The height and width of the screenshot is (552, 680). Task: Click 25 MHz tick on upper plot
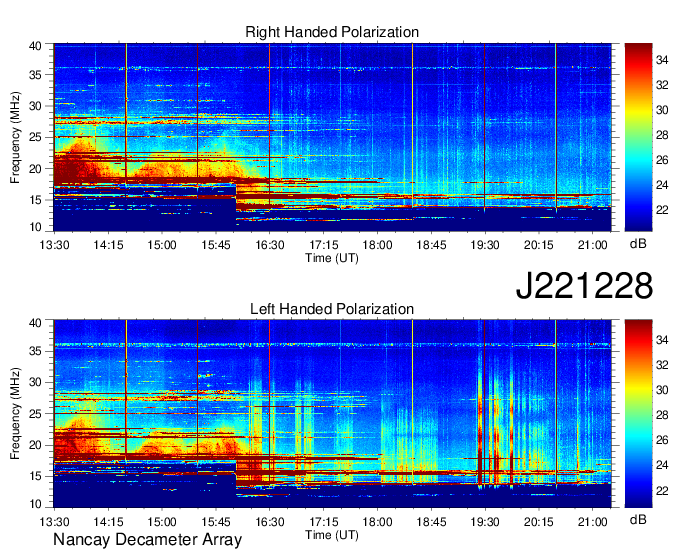coord(35,137)
